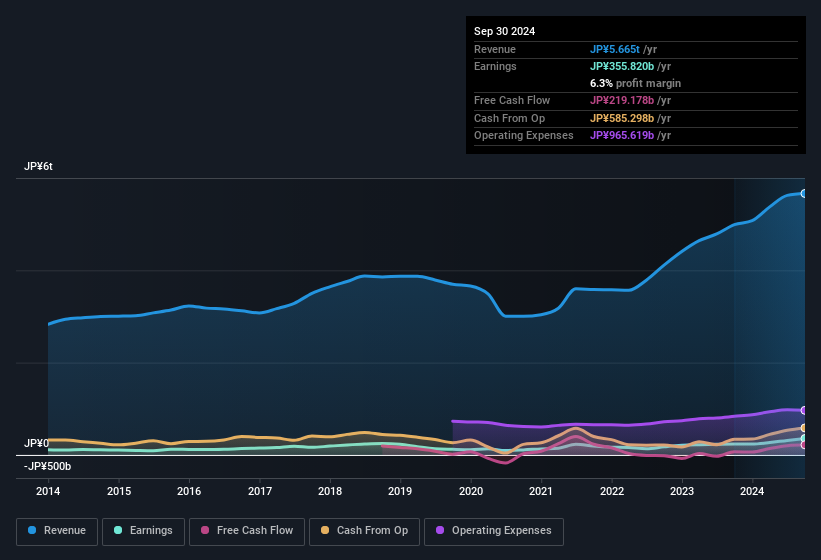This screenshot has height=560, width=821.
Task: Click the orange Cash From Op legend dot
Action: click(326, 530)
